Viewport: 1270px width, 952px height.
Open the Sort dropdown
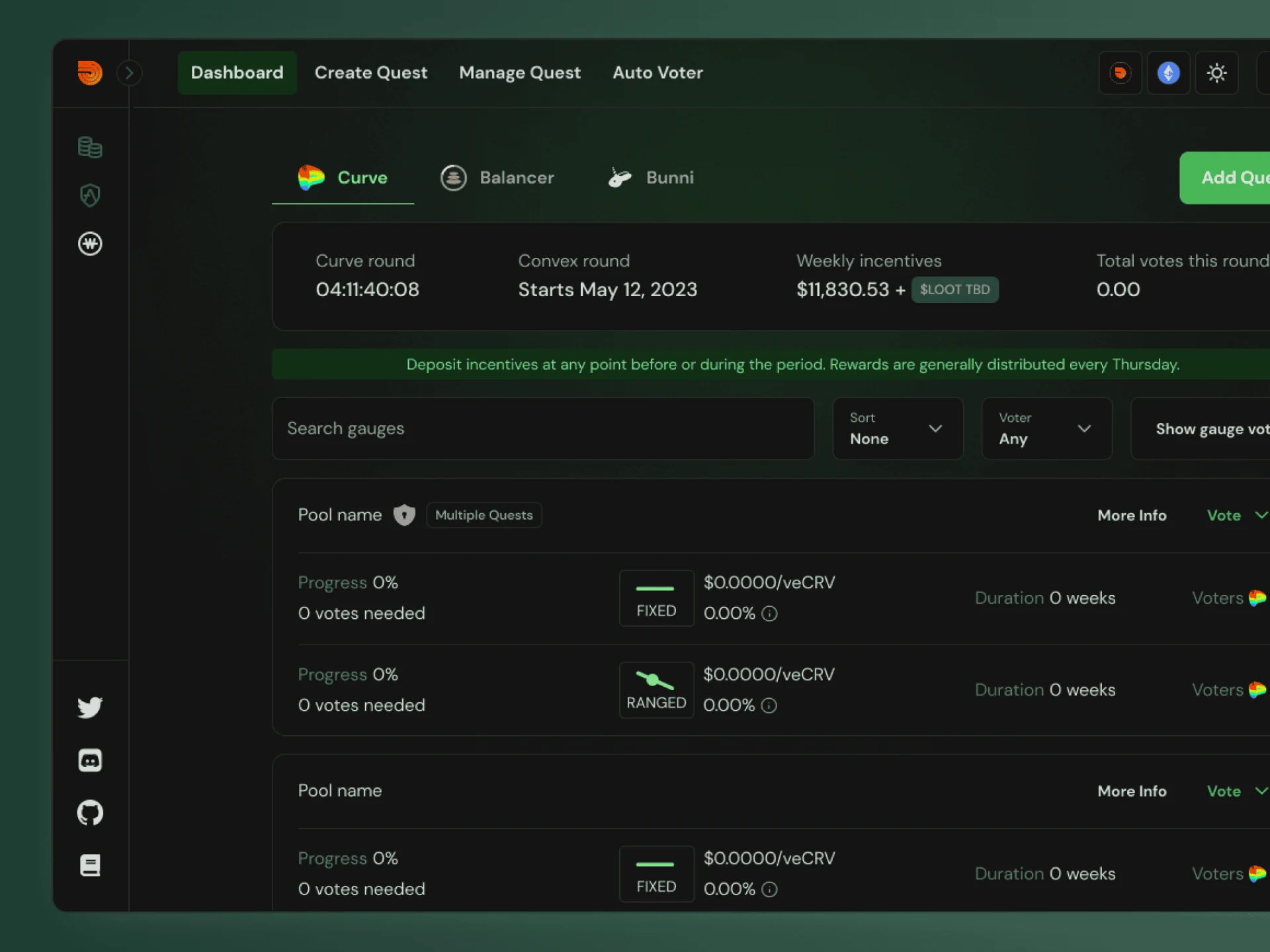pos(898,428)
